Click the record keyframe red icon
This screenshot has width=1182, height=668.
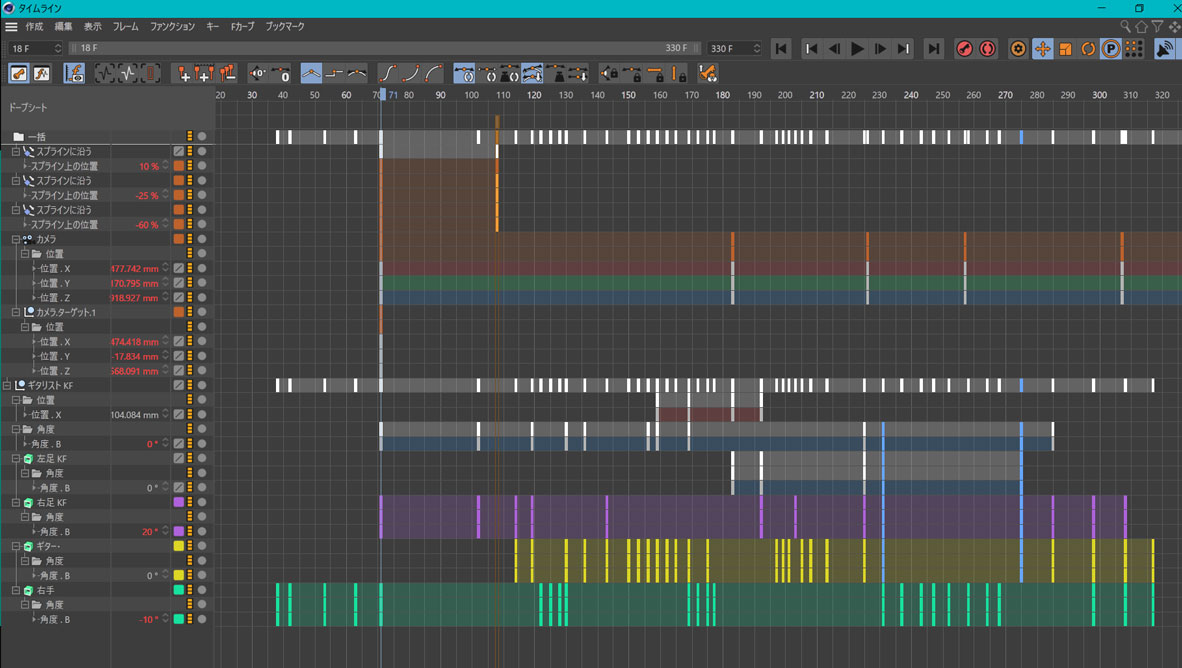(964, 49)
